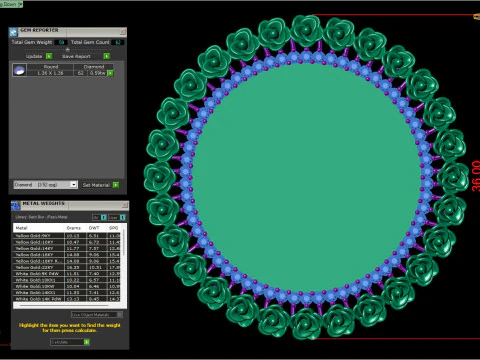Click the Gem Reporter panel icon
The image size is (480, 360).
13,32
